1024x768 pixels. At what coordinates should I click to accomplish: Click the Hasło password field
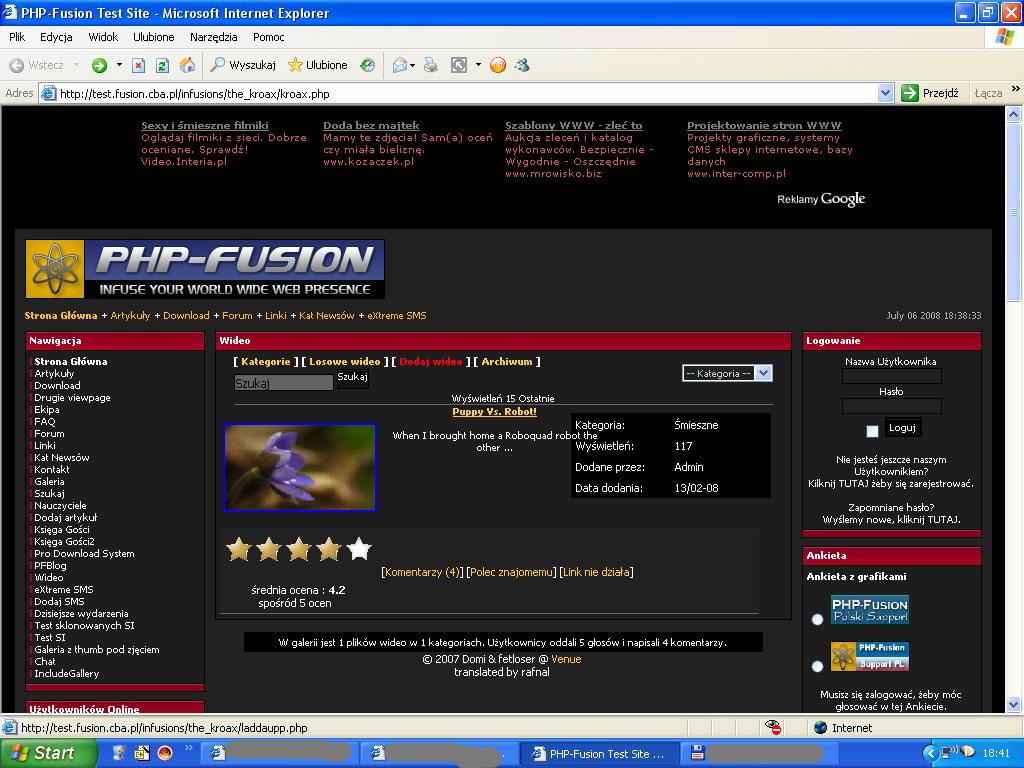tap(891, 406)
